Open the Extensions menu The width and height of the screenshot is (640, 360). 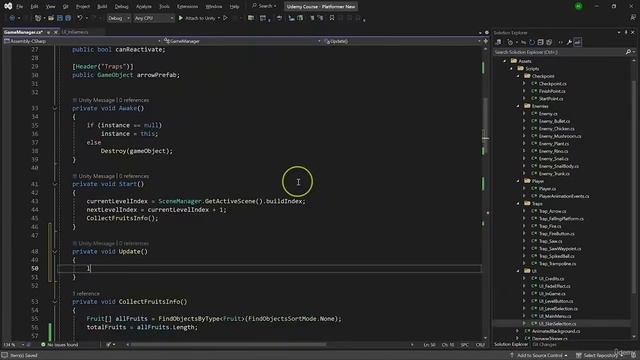187,7
